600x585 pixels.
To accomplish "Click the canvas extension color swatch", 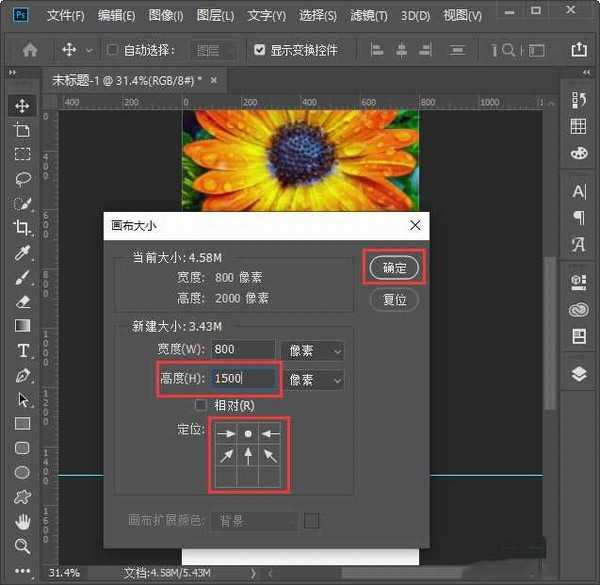I will 312,521.
